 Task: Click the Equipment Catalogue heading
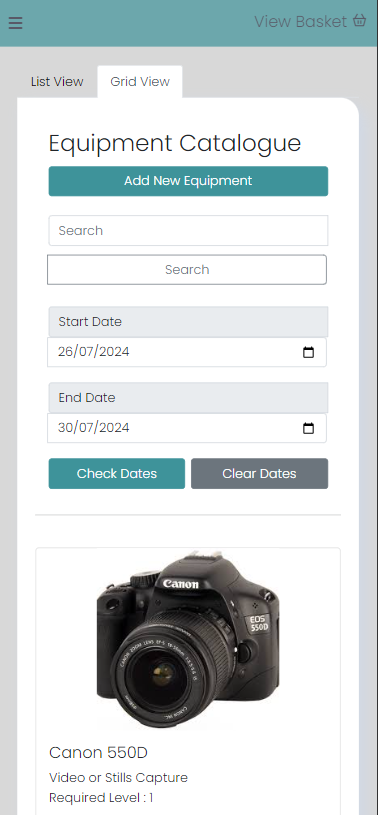(175, 143)
